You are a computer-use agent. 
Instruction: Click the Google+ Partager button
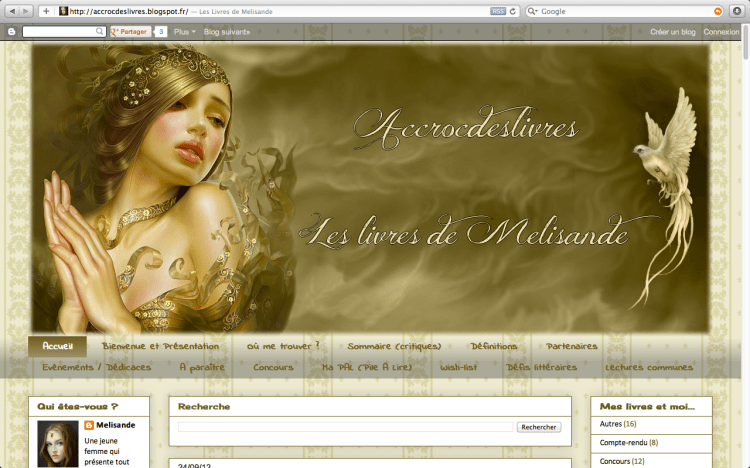point(129,32)
